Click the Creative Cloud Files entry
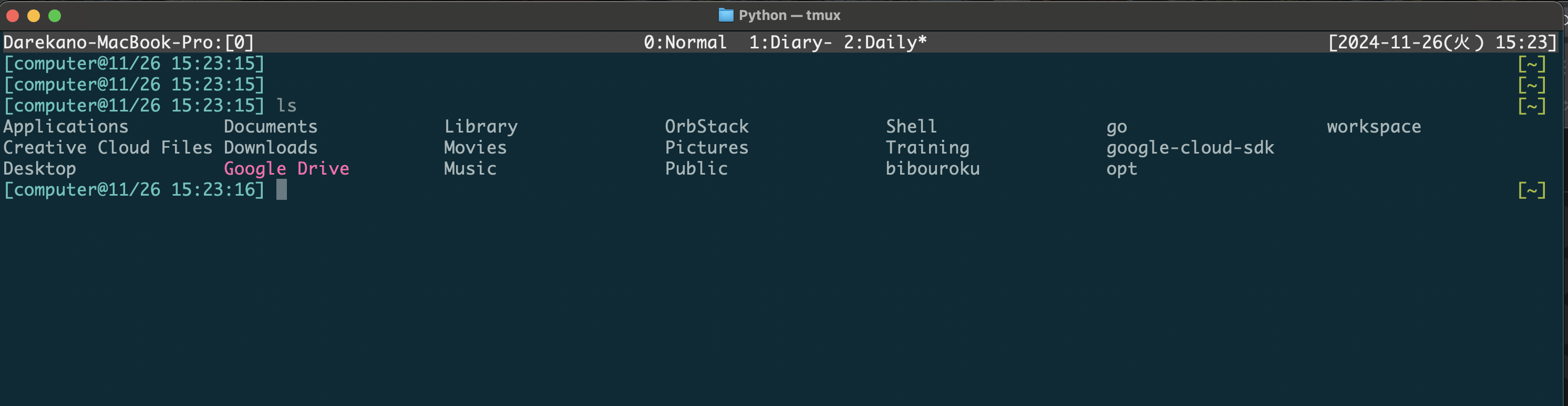Image resolution: width=1568 pixels, height=406 pixels. click(x=108, y=148)
